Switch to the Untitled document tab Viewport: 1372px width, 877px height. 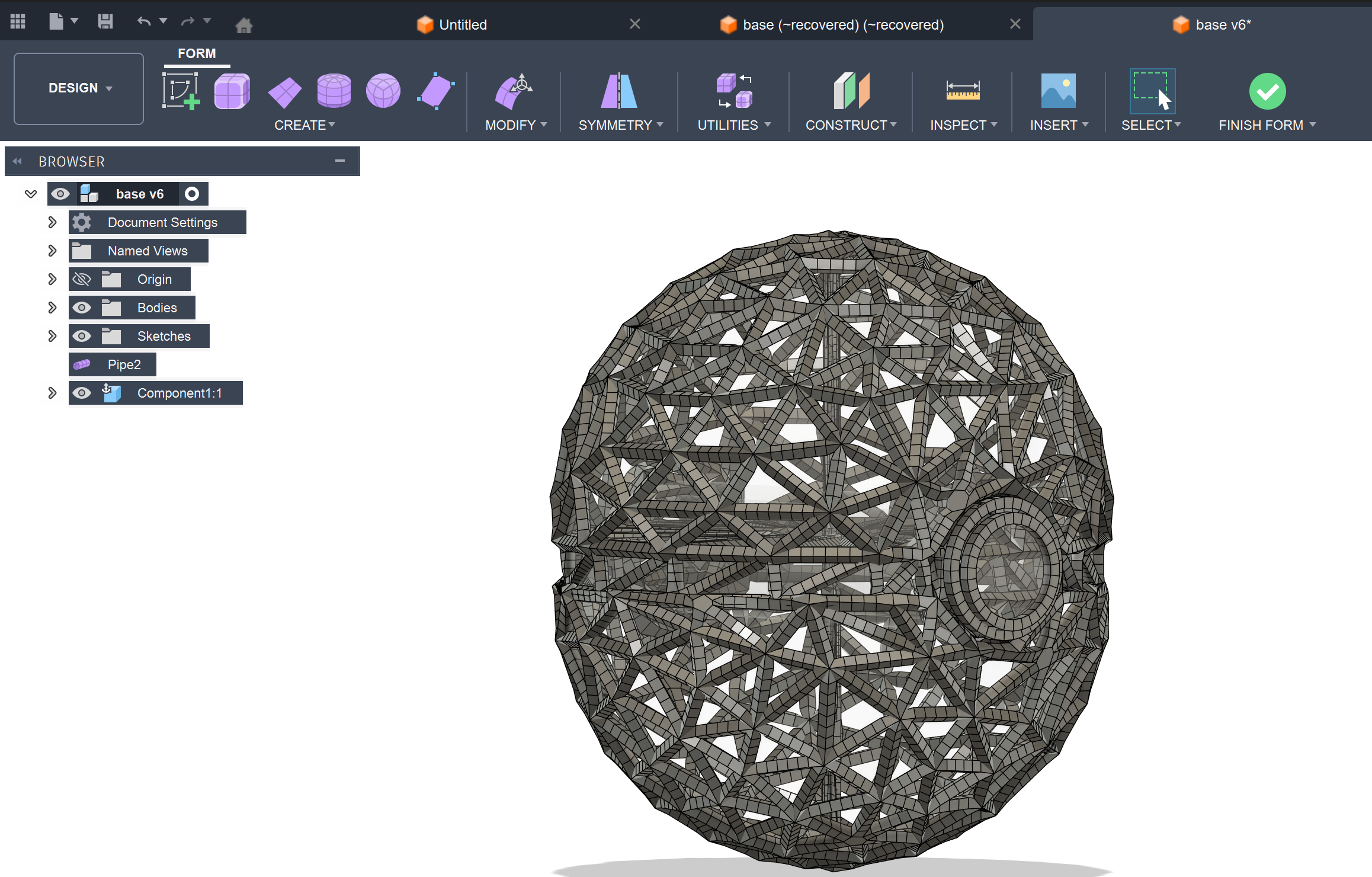point(462,25)
